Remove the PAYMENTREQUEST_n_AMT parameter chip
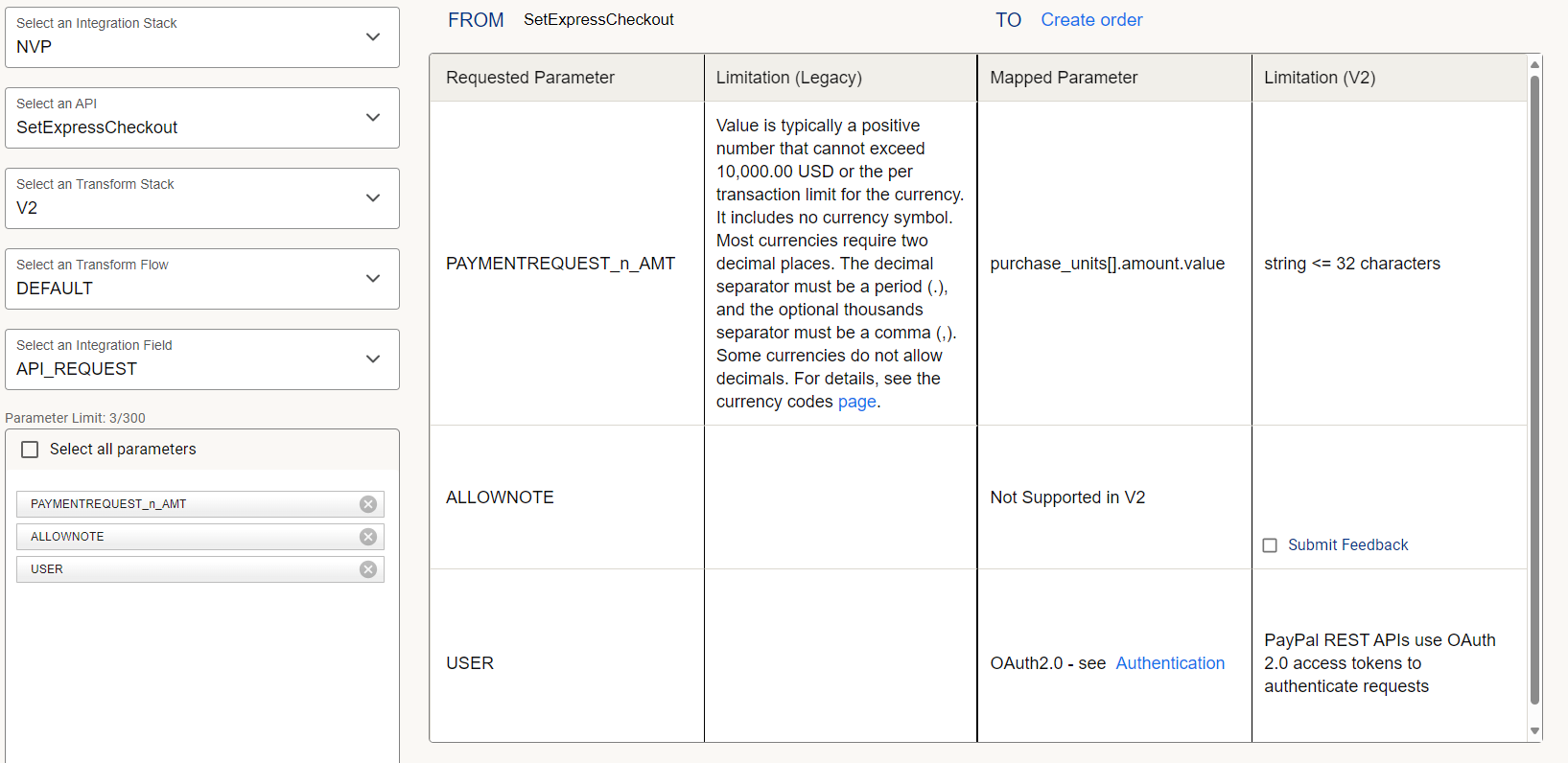The image size is (1568, 763). point(368,504)
